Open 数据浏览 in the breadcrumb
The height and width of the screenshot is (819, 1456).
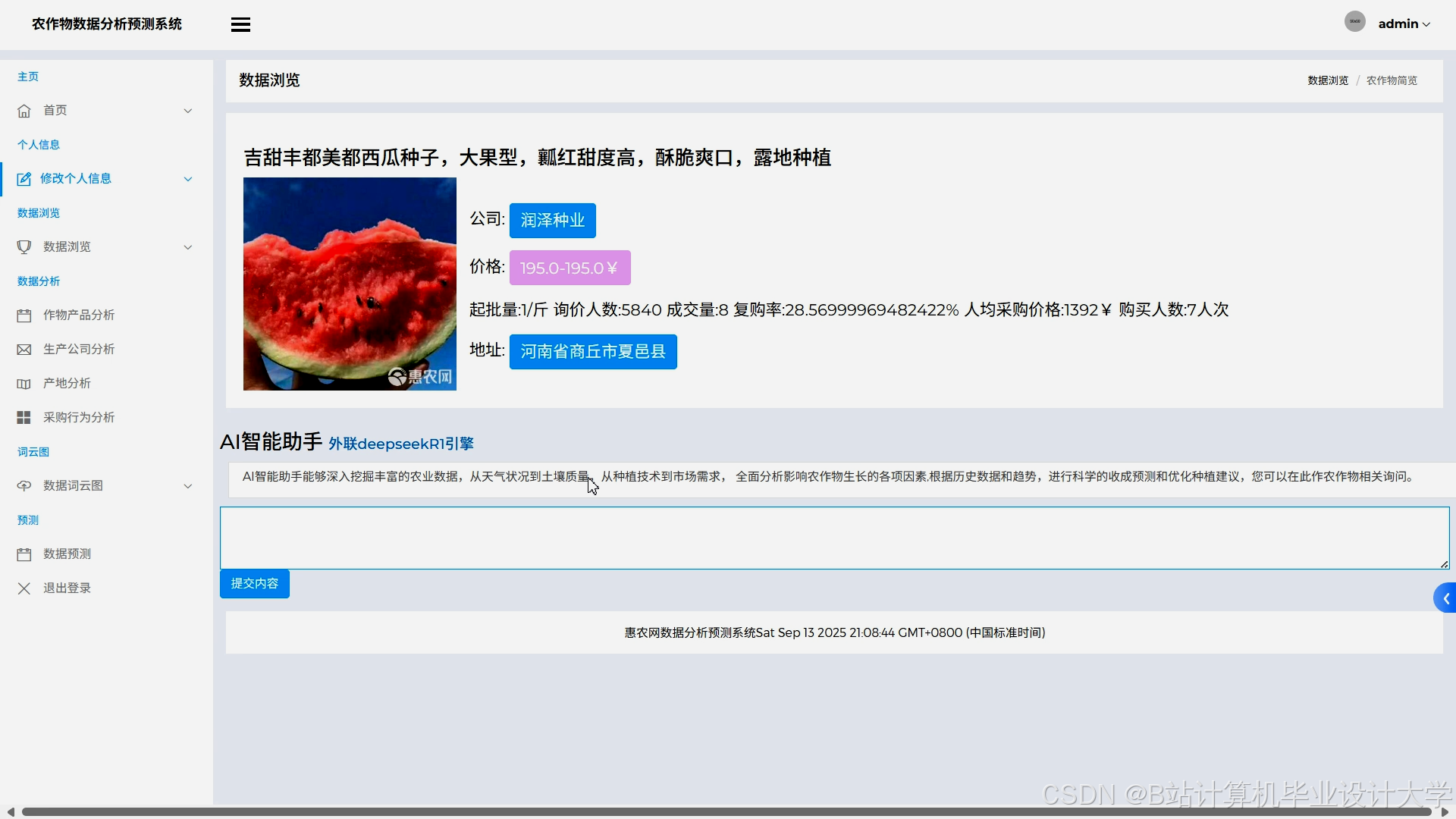(1328, 80)
